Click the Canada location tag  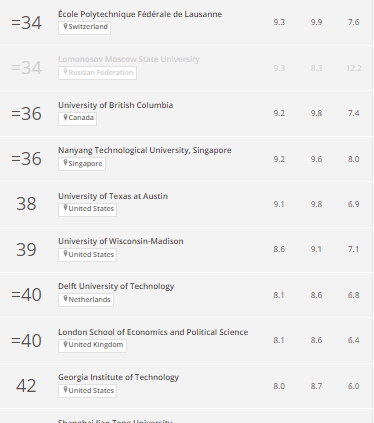pyautogui.click(x=77, y=119)
